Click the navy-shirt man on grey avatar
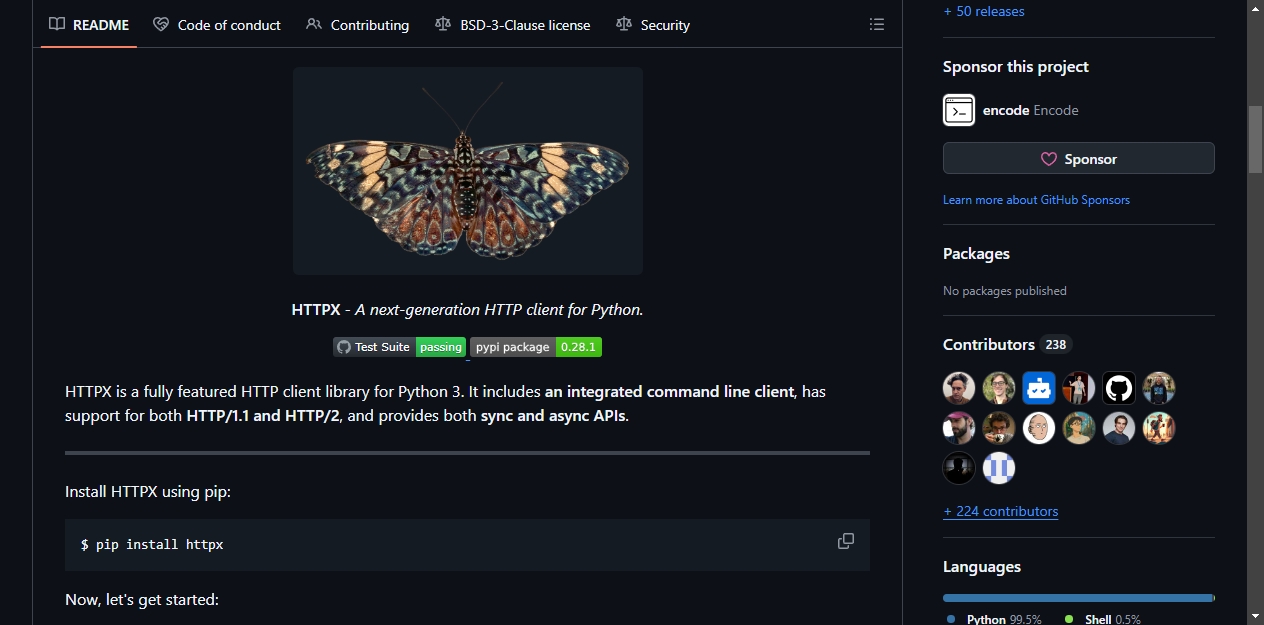The image size is (1264, 625). (1119, 428)
